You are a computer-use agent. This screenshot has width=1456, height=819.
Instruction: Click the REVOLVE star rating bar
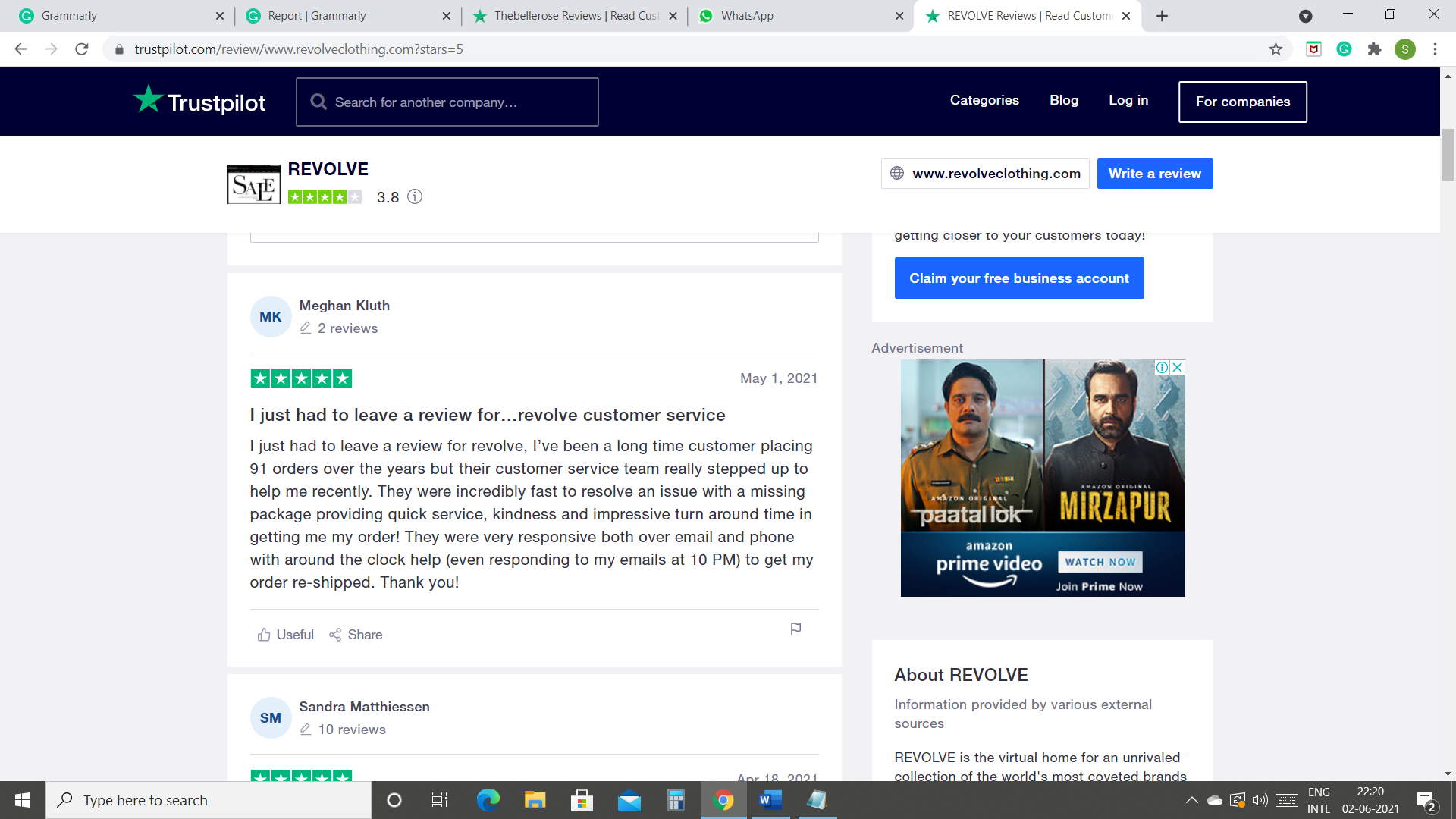coord(325,197)
